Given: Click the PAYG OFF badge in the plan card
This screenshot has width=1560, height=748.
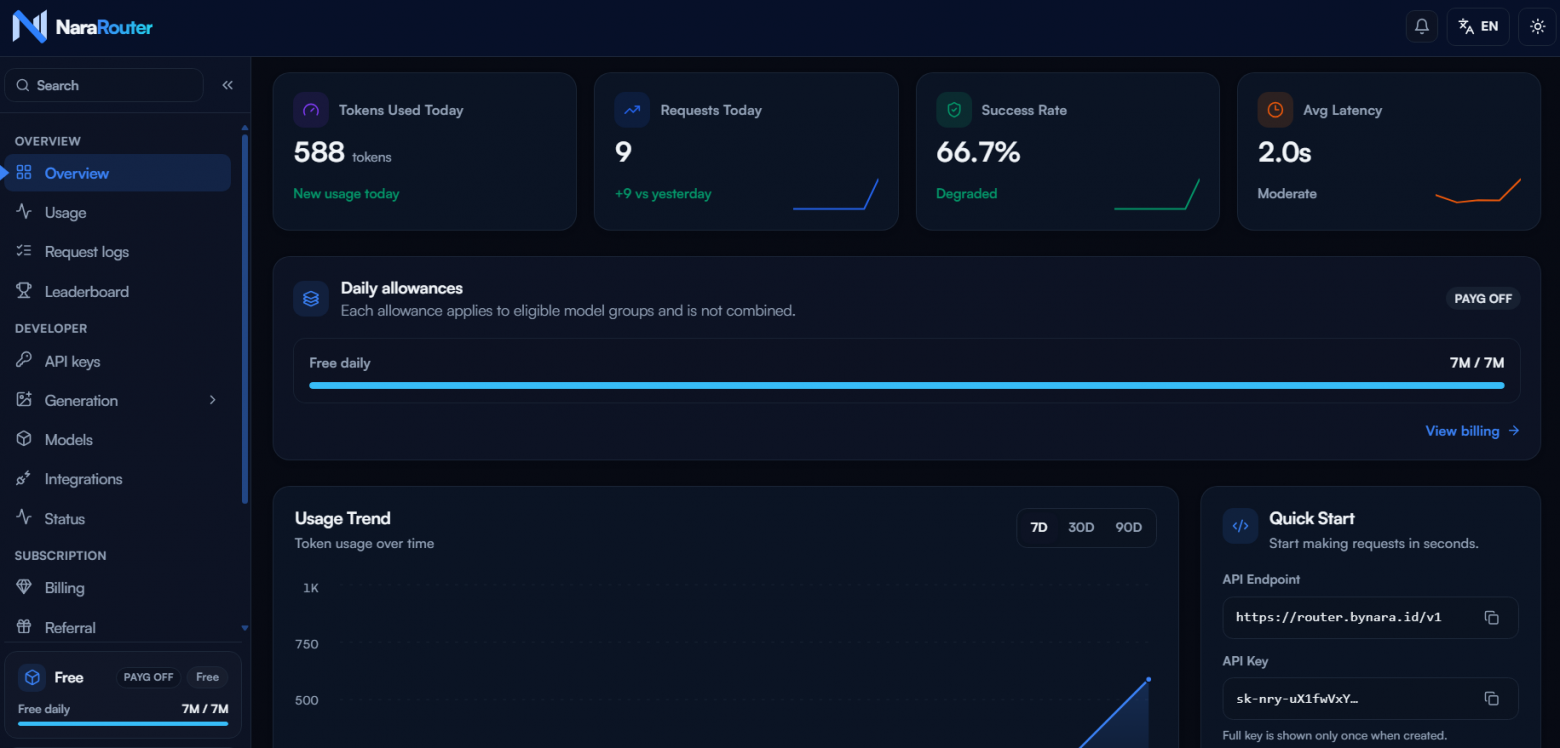Looking at the screenshot, I should tap(148, 677).
